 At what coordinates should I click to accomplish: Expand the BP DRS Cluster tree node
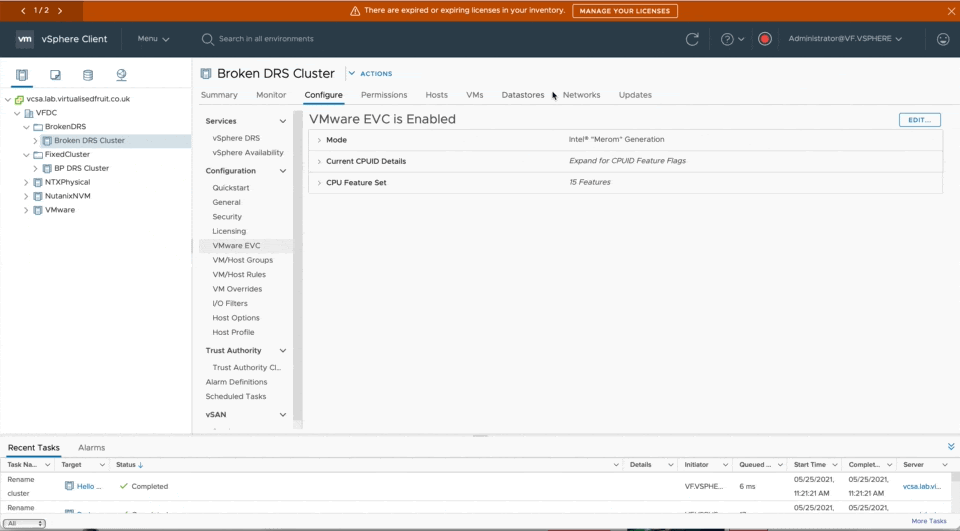(x=35, y=168)
